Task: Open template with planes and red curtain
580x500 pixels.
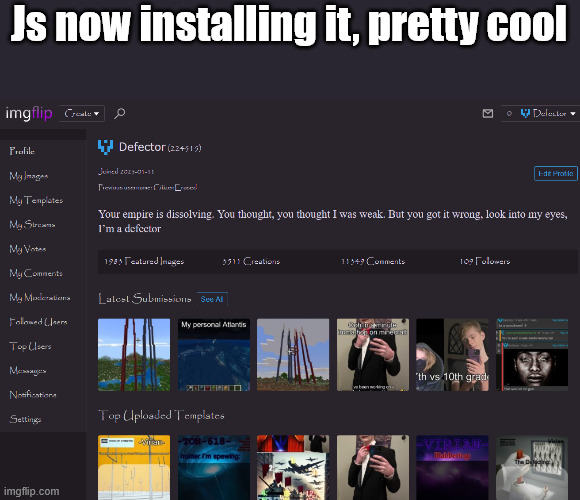Action: coord(293,467)
